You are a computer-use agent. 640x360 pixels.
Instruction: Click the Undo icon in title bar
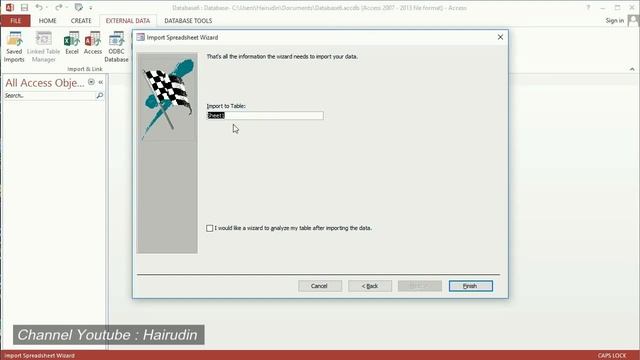39,7
